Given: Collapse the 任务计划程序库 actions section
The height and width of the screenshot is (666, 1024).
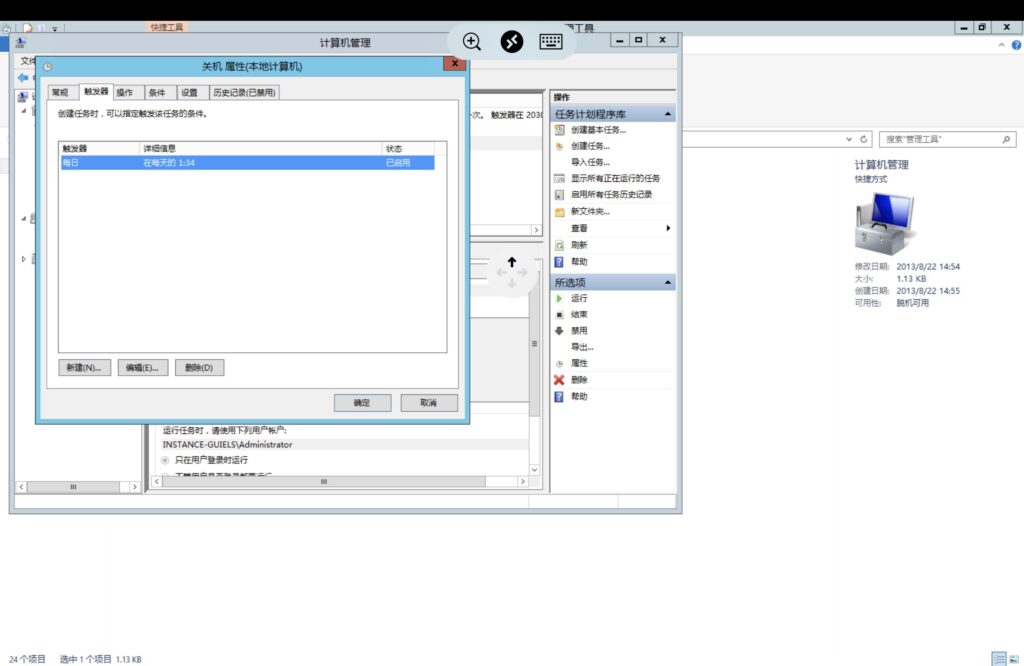Looking at the screenshot, I should pos(668,115).
